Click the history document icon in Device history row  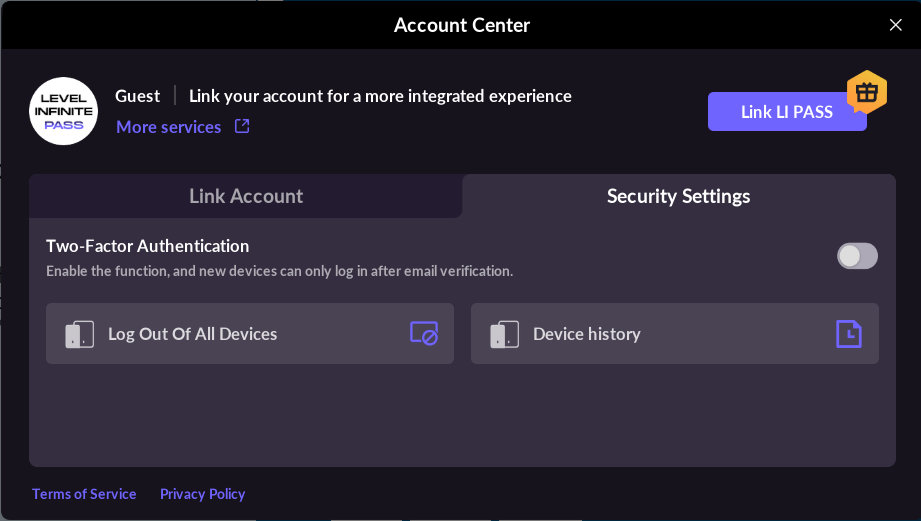[x=848, y=334]
